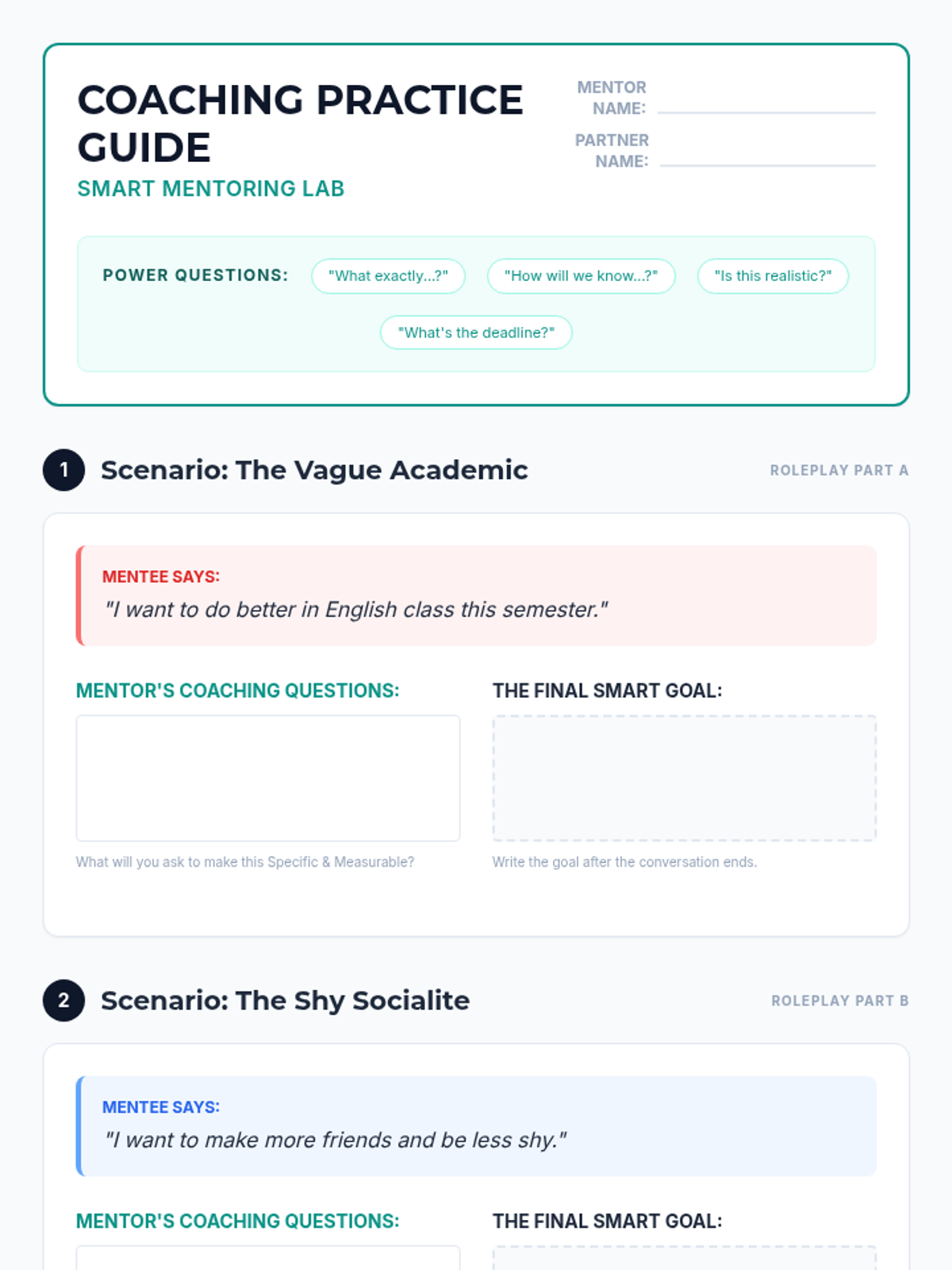Click the English class mentee quote
Screen dimensions: 952x1270
[x=356, y=610]
